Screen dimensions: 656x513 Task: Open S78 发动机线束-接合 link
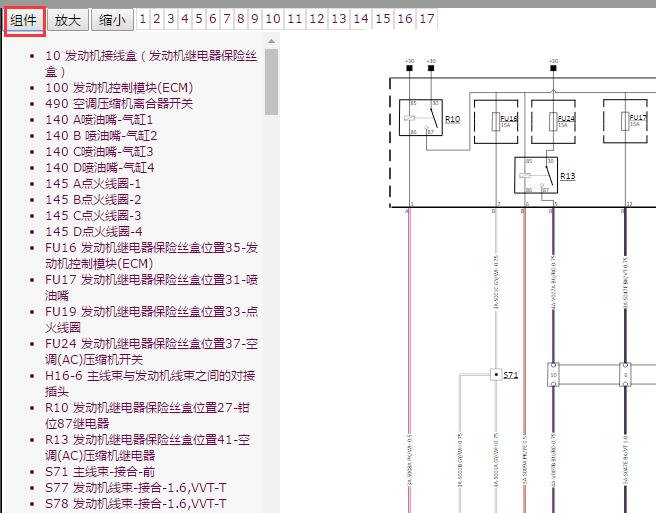(x=136, y=504)
